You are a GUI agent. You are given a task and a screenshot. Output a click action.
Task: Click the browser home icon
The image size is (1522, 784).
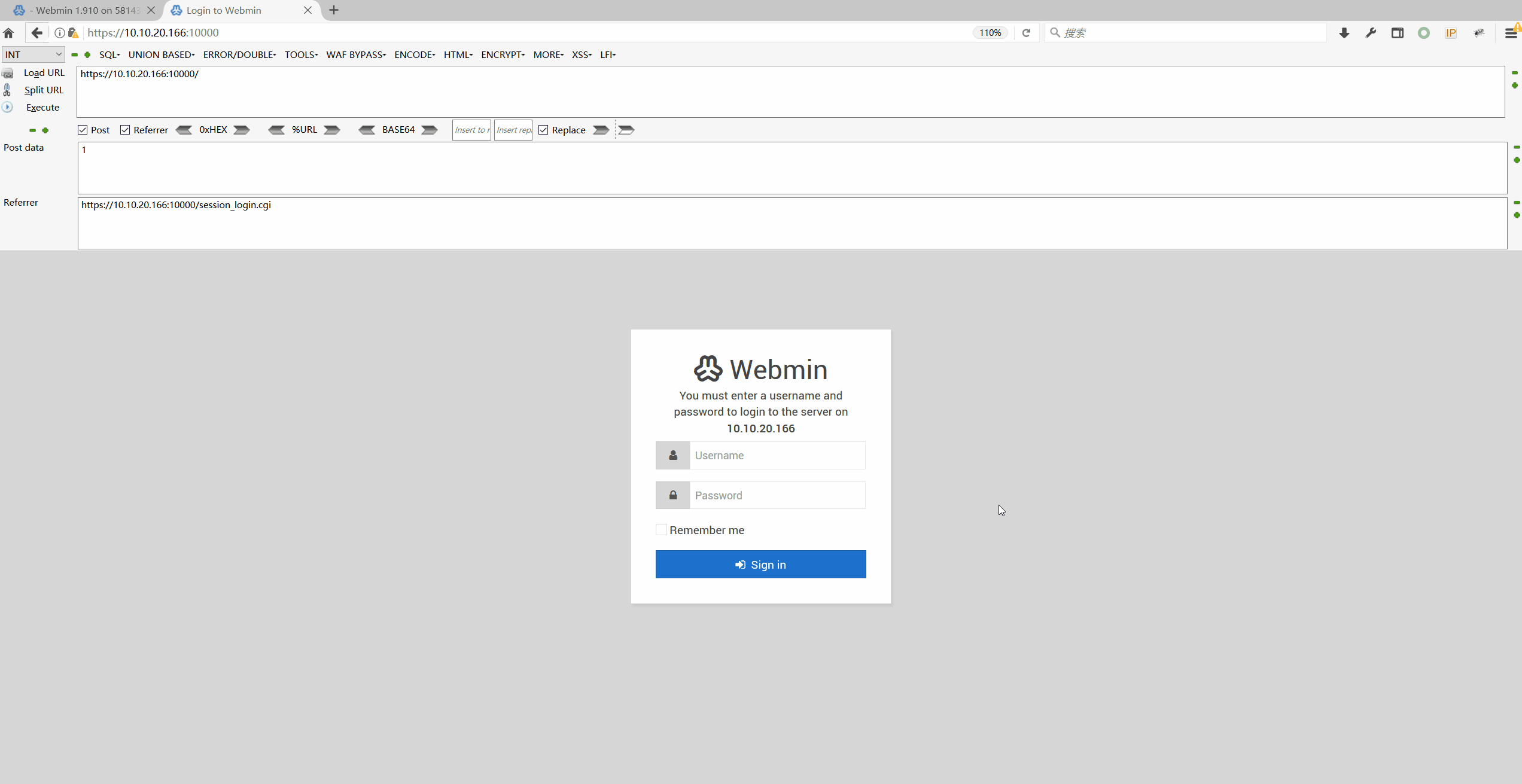pos(8,33)
